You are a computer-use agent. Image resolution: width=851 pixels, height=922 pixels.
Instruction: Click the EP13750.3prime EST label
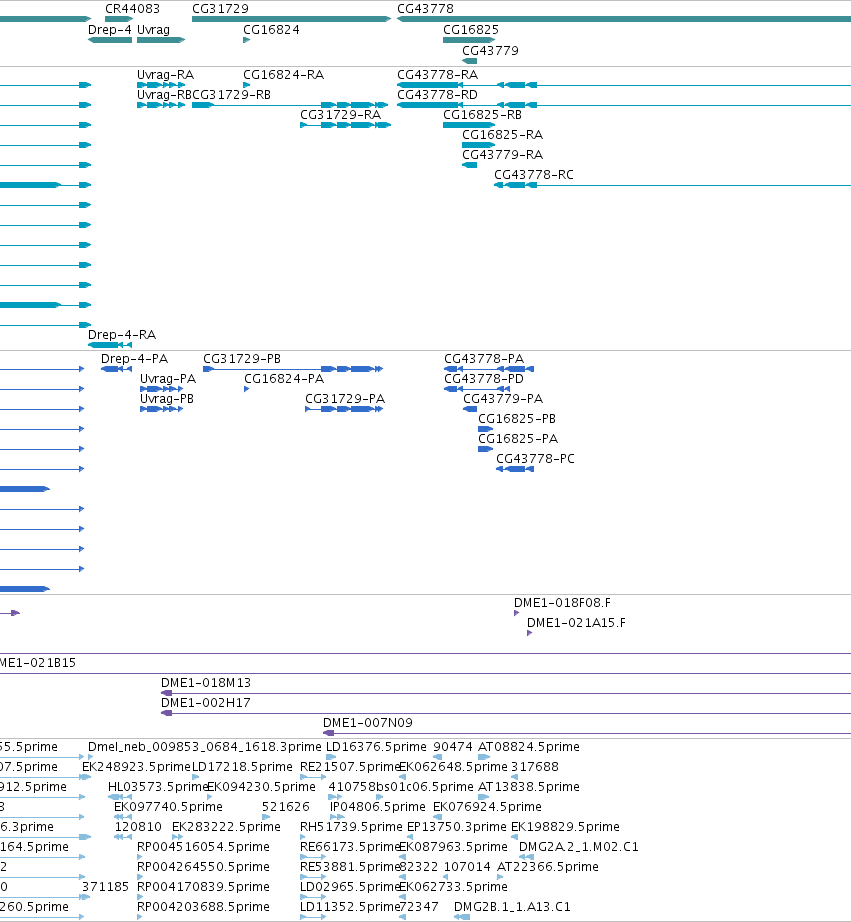pyautogui.click(x=457, y=827)
